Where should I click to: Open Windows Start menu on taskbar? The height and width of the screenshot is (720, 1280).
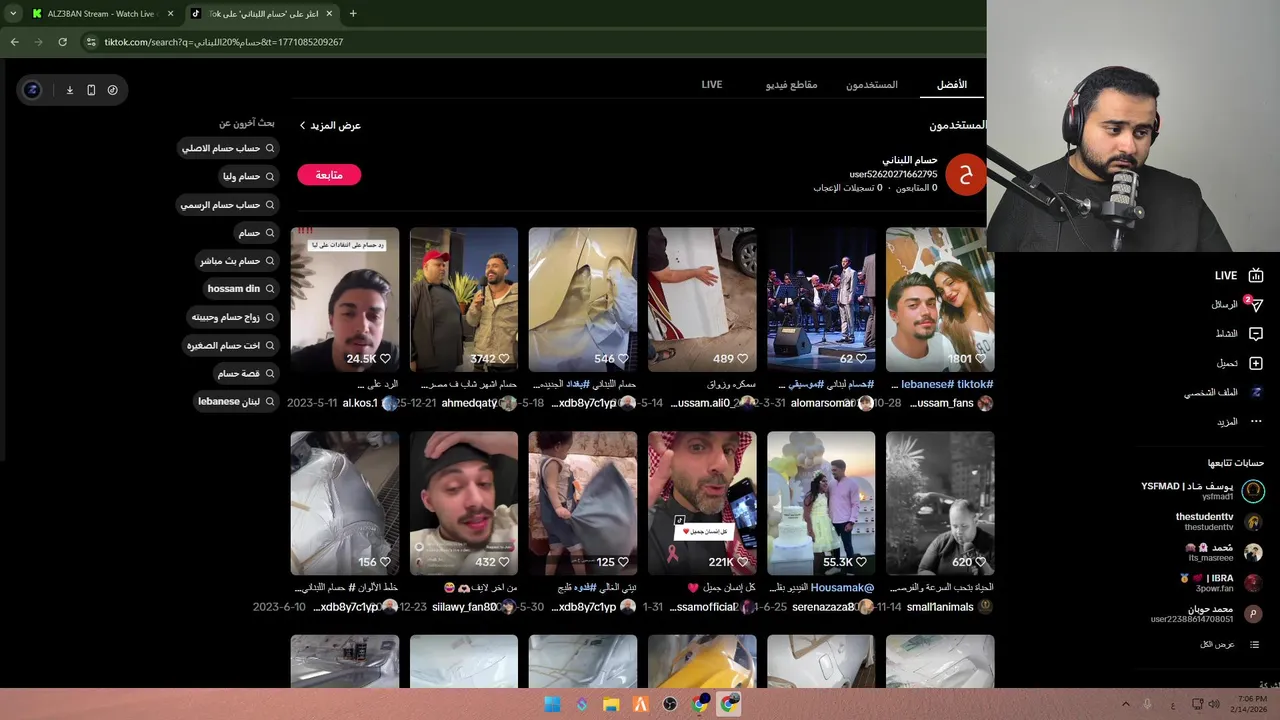(x=552, y=704)
